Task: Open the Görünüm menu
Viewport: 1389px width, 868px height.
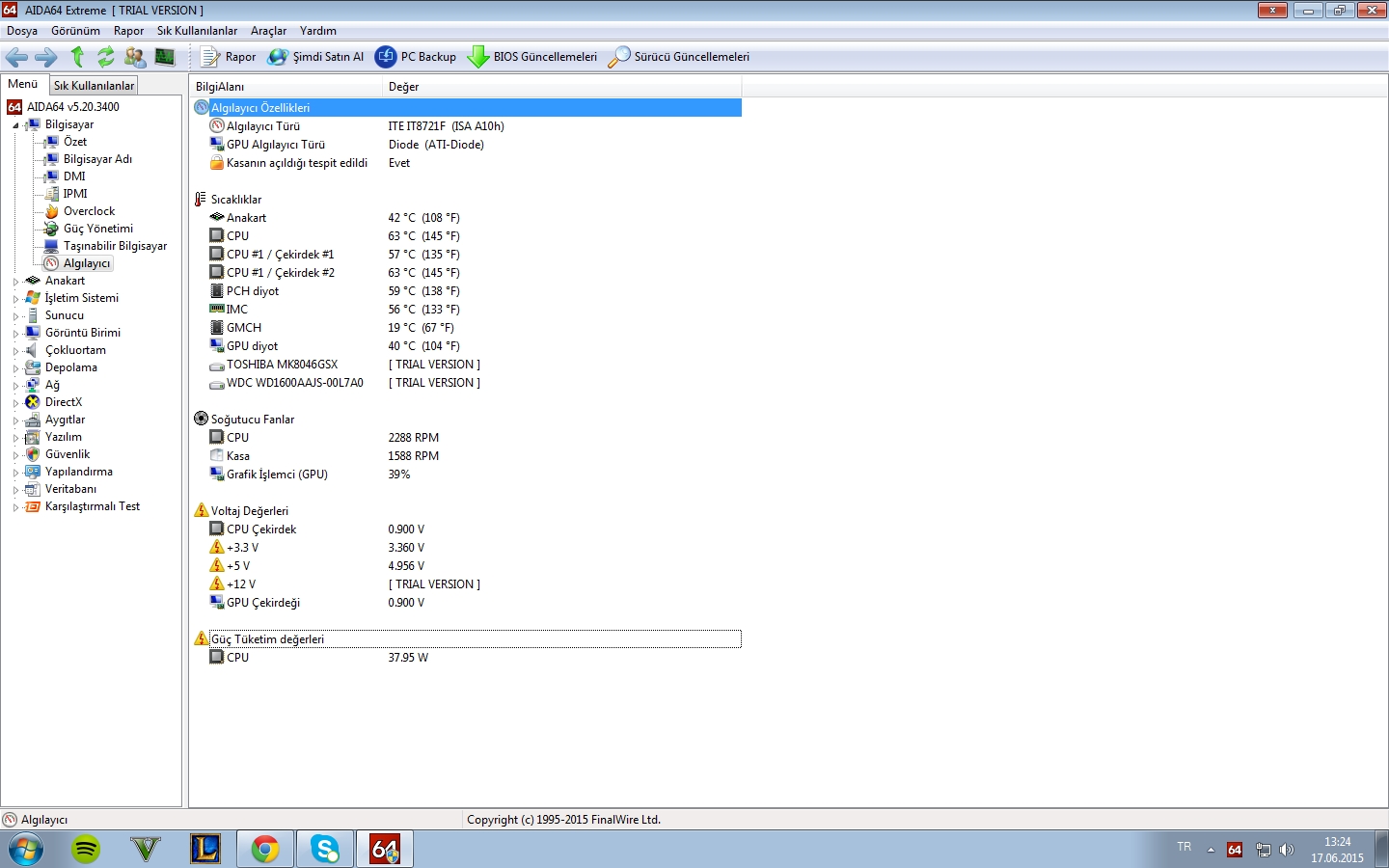Action: (x=75, y=31)
